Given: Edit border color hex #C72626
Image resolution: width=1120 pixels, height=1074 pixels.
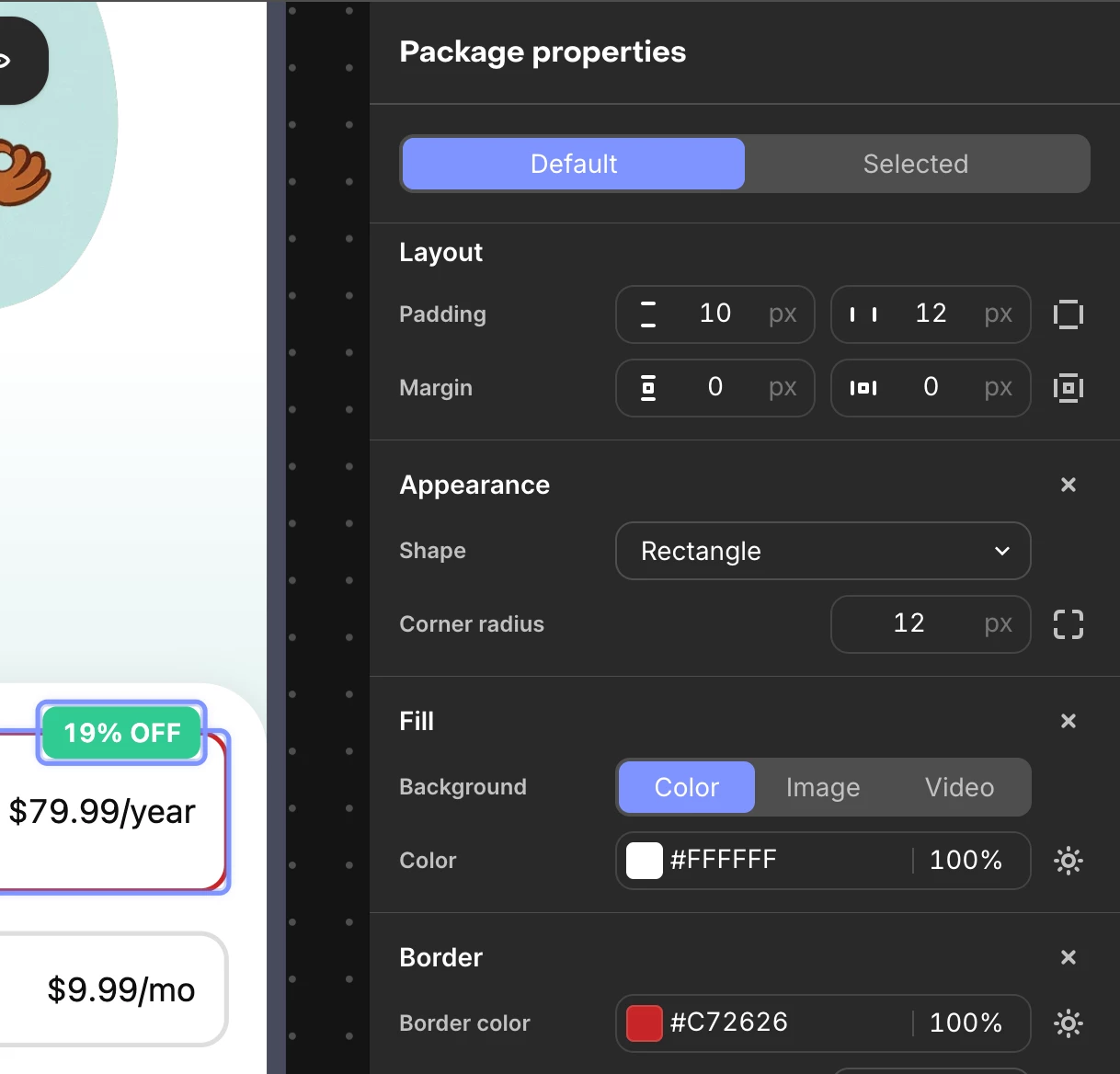Looking at the screenshot, I should (x=729, y=1023).
